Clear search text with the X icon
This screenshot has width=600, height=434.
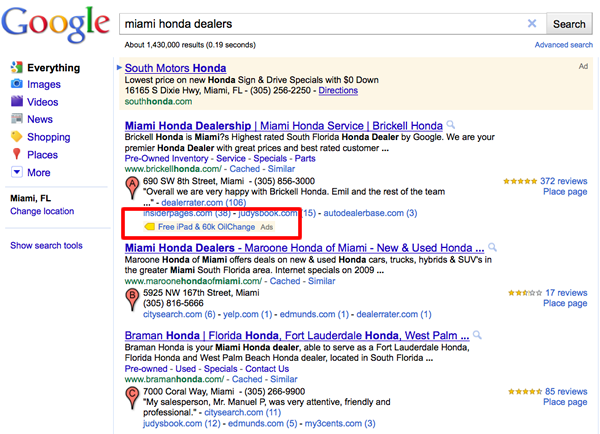(532, 24)
